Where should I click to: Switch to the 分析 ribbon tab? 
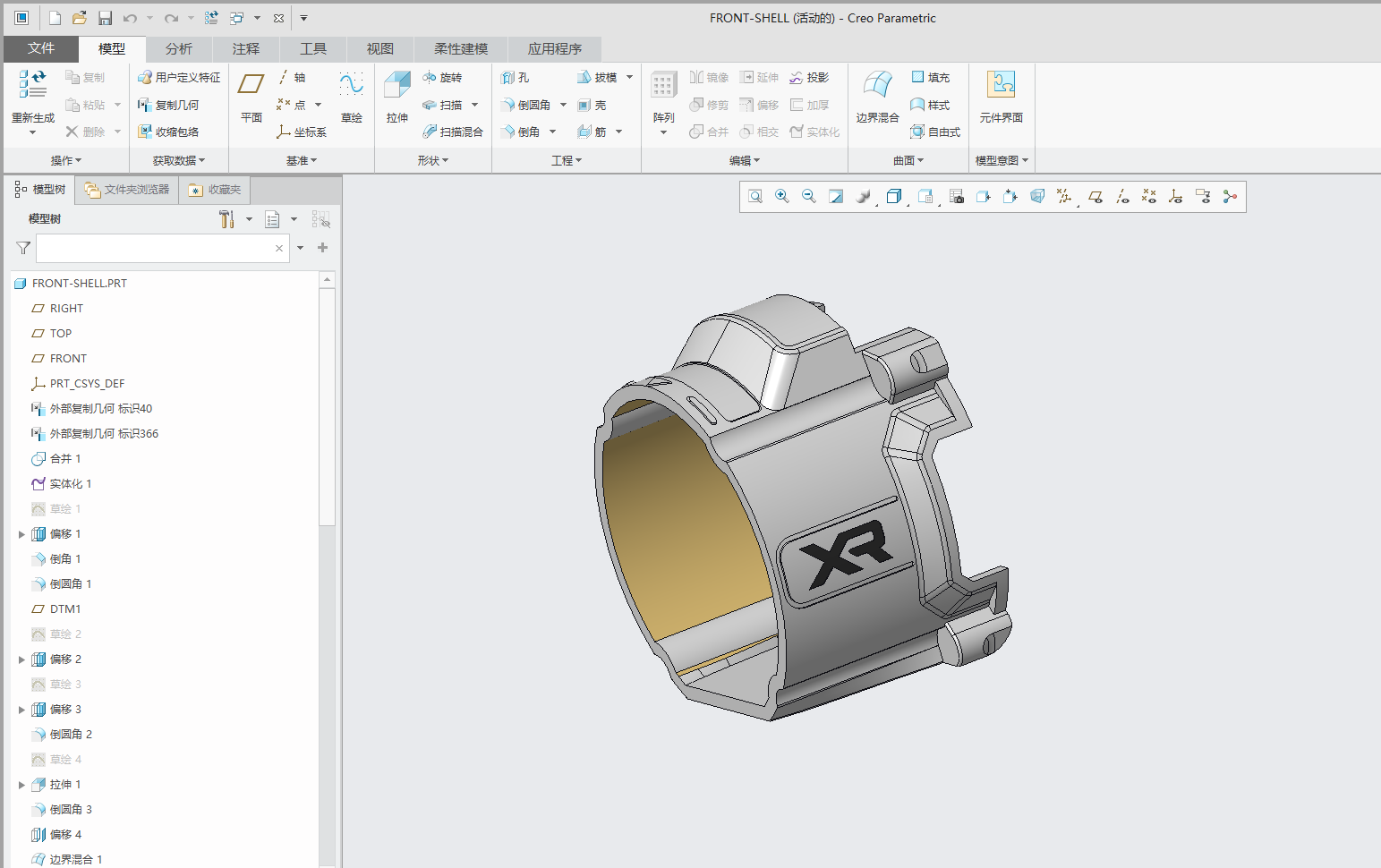[x=177, y=48]
